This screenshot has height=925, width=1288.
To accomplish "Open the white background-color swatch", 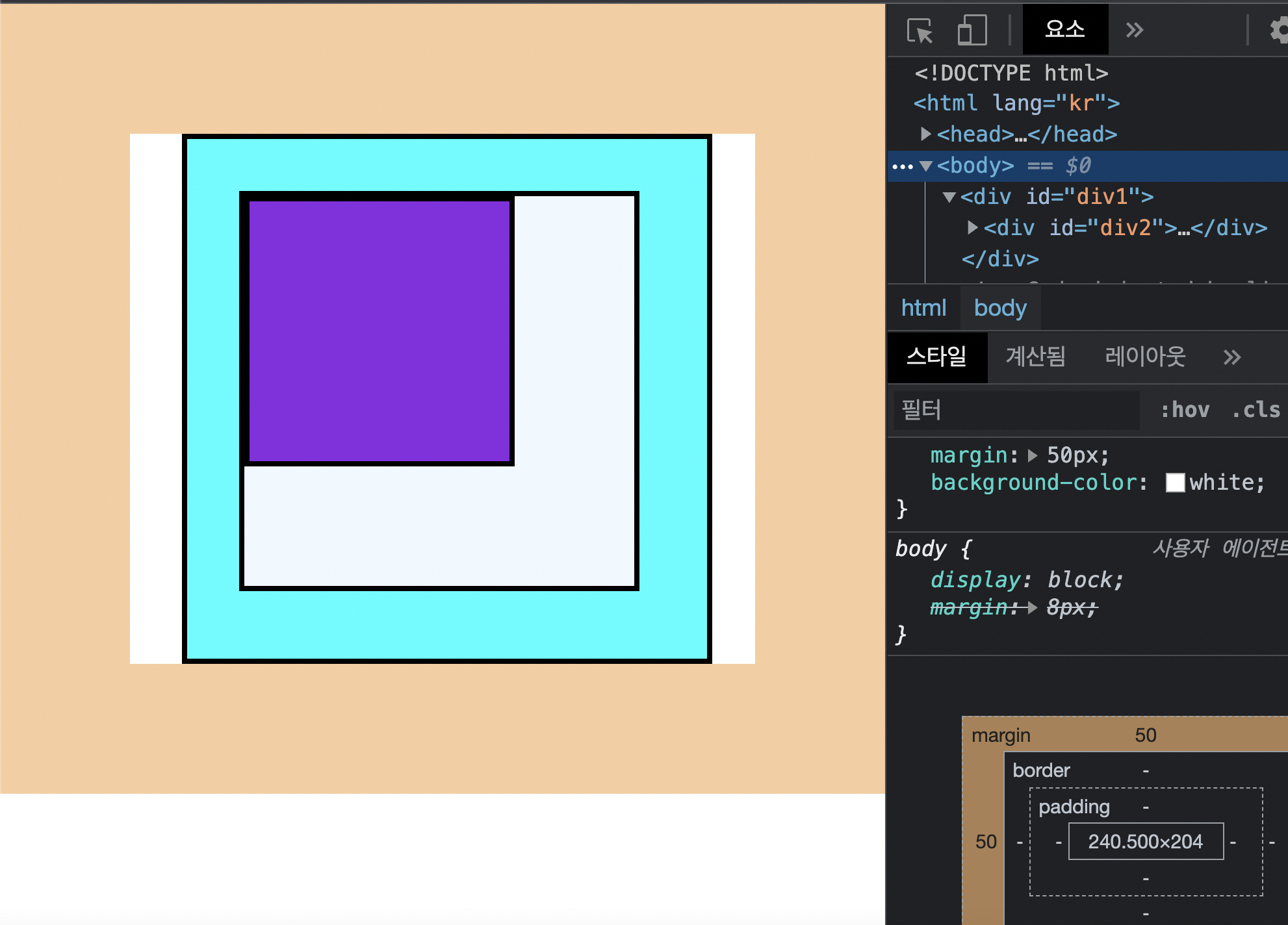I will [1175, 483].
